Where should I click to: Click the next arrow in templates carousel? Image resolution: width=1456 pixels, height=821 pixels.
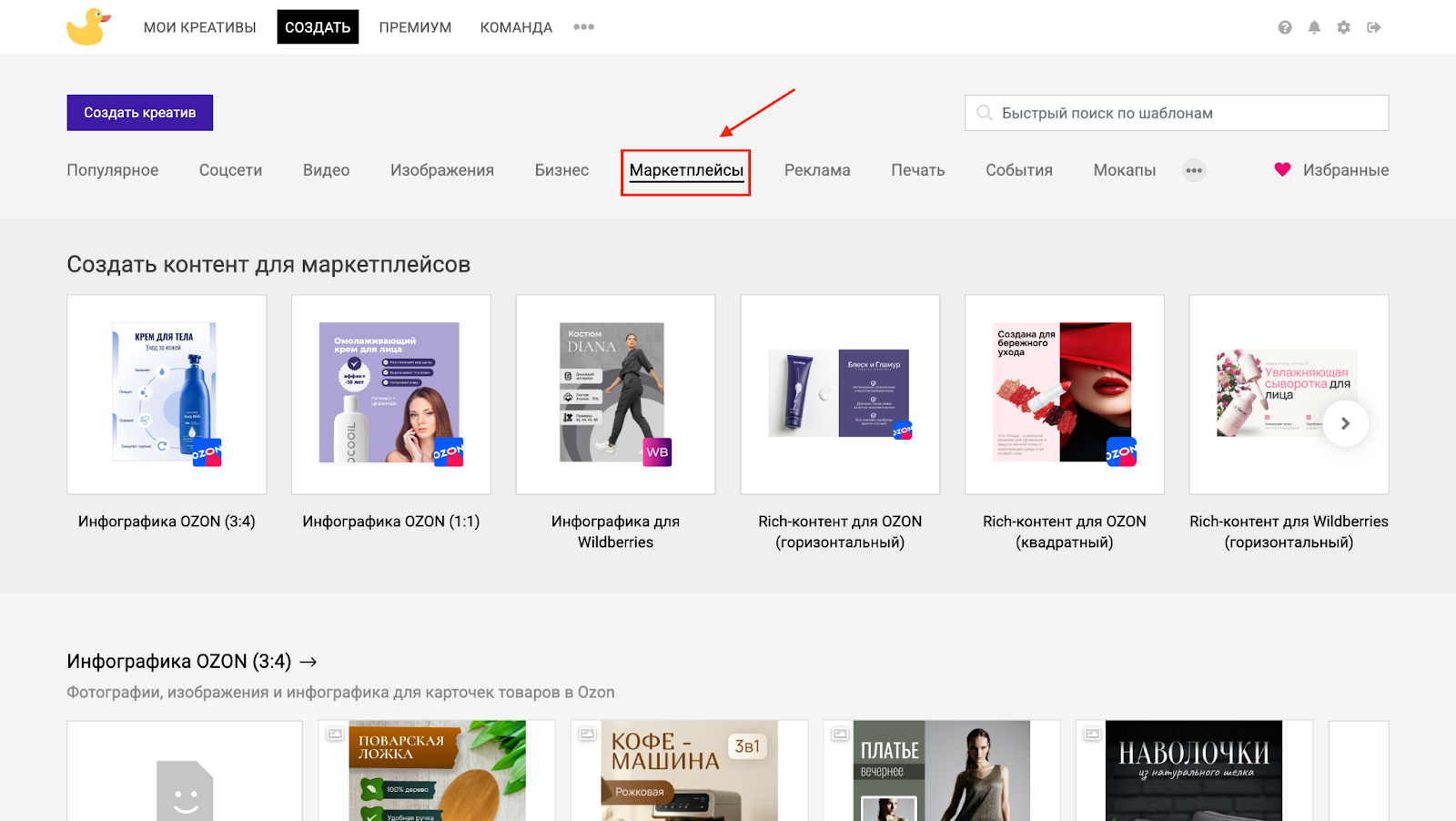[1345, 423]
